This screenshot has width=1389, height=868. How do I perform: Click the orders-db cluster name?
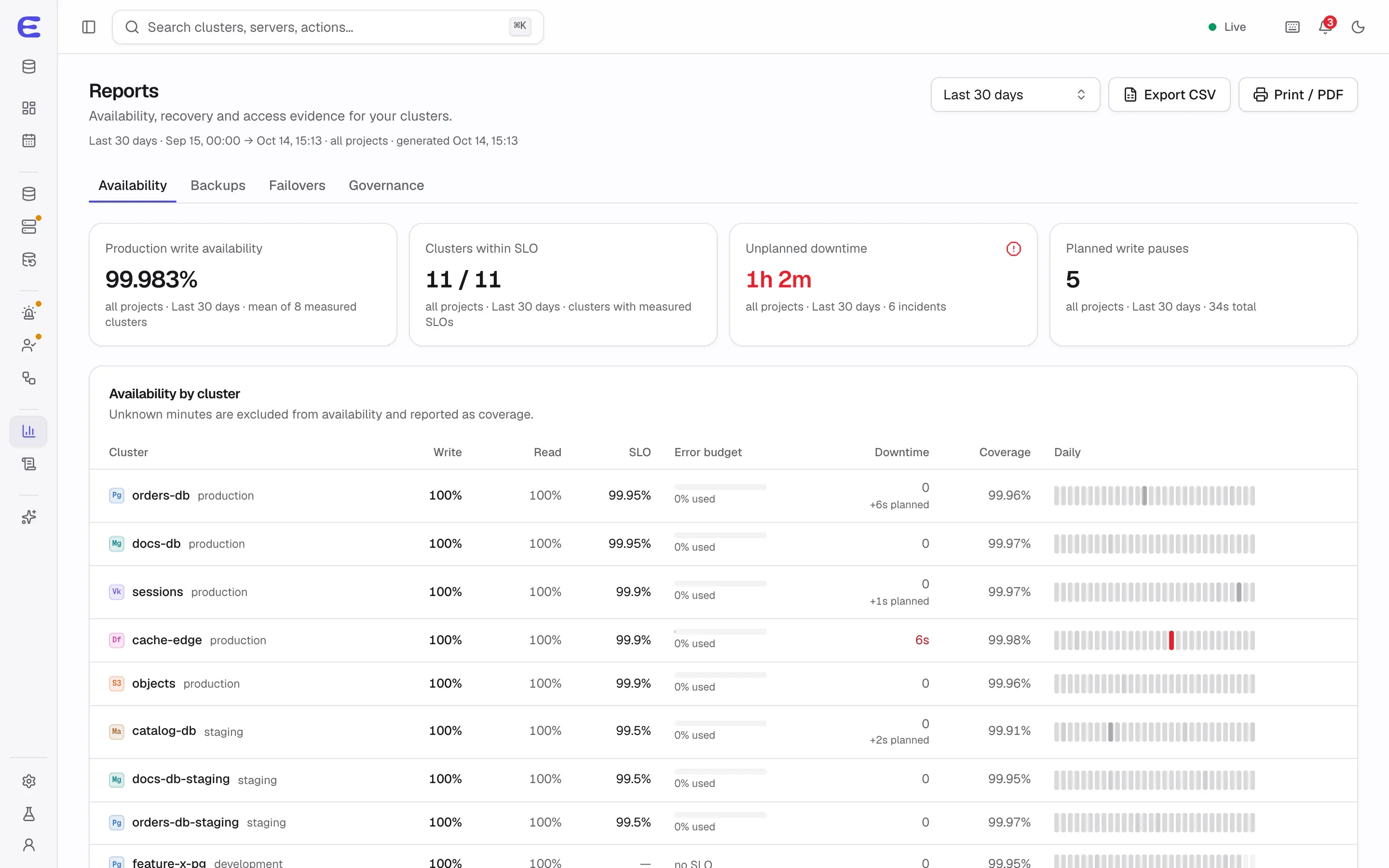click(161, 495)
